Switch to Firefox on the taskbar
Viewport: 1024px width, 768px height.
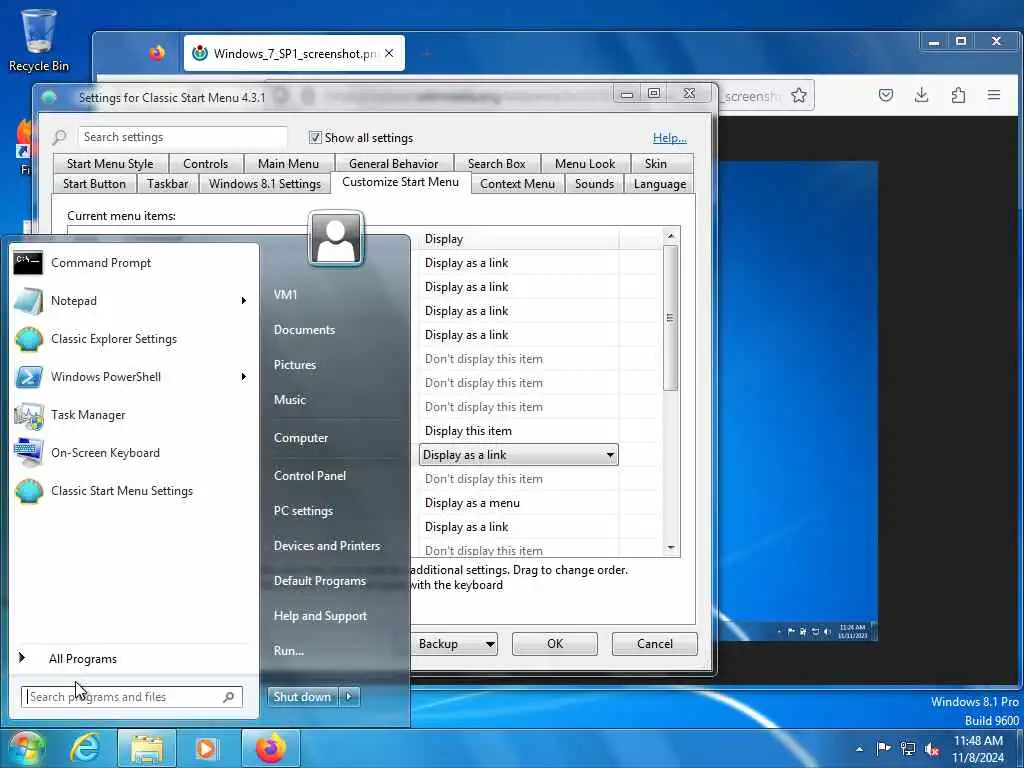point(270,748)
